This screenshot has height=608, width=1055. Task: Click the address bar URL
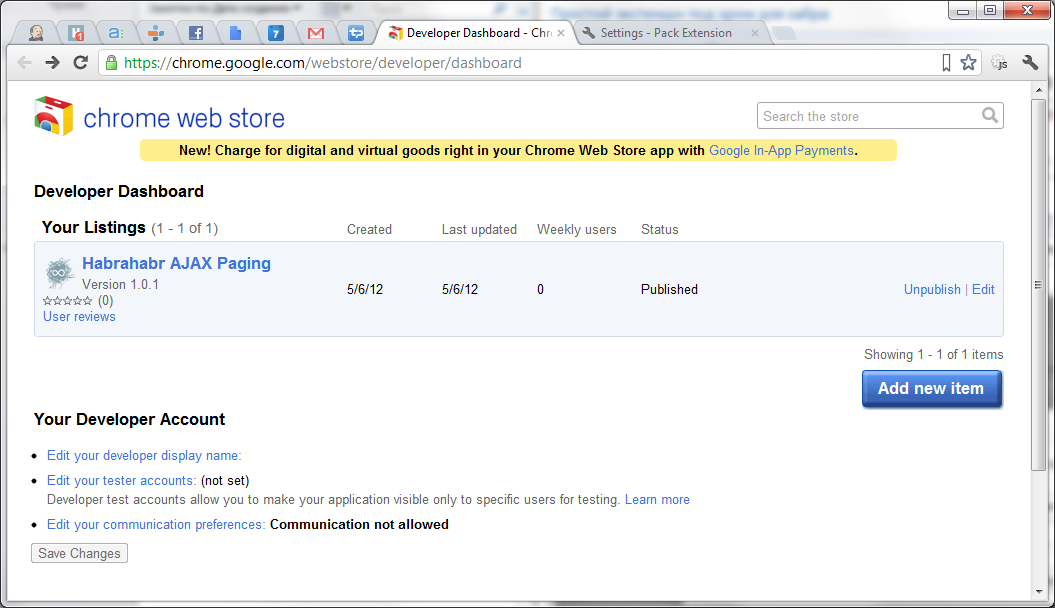click(323, 63)
